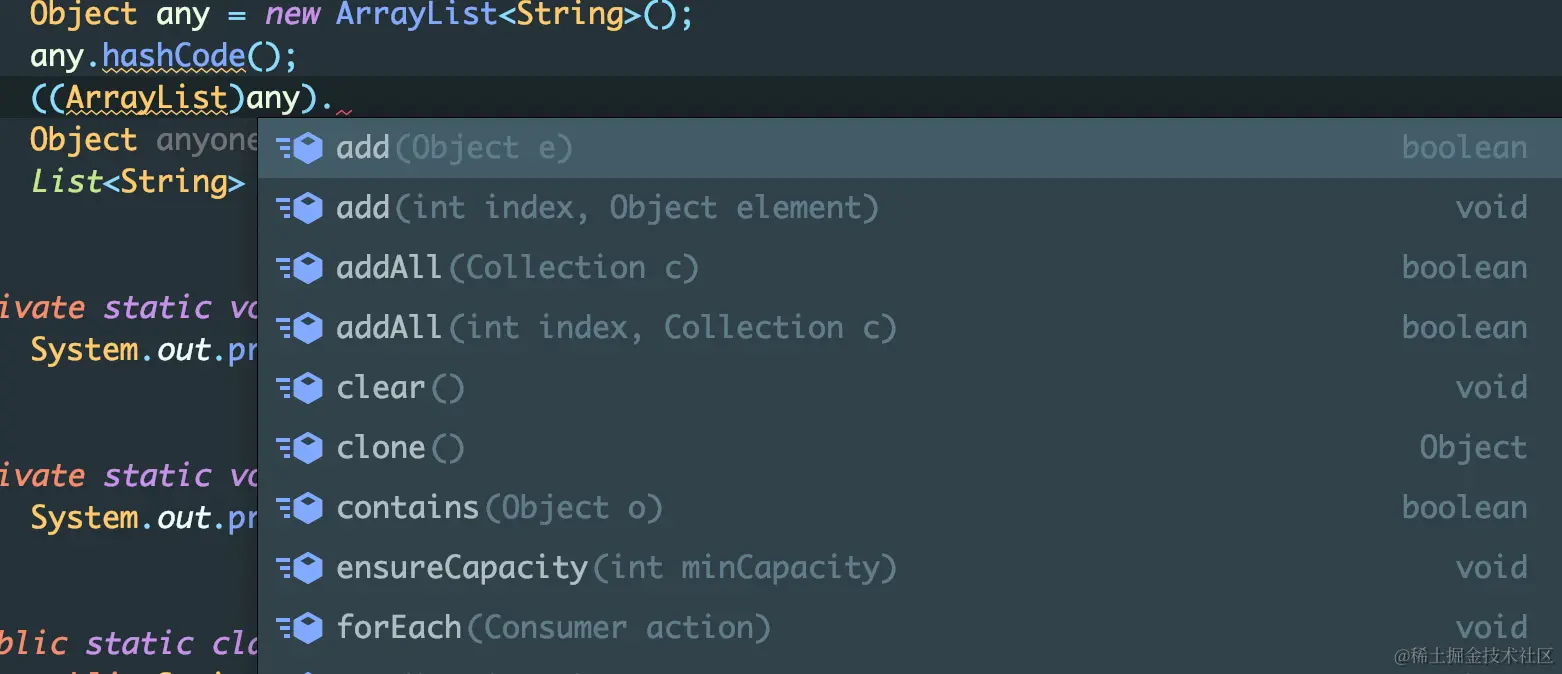Click the method icon beside clone()
The width and height of the screenshot is (1562, 674).
[299, 448]
